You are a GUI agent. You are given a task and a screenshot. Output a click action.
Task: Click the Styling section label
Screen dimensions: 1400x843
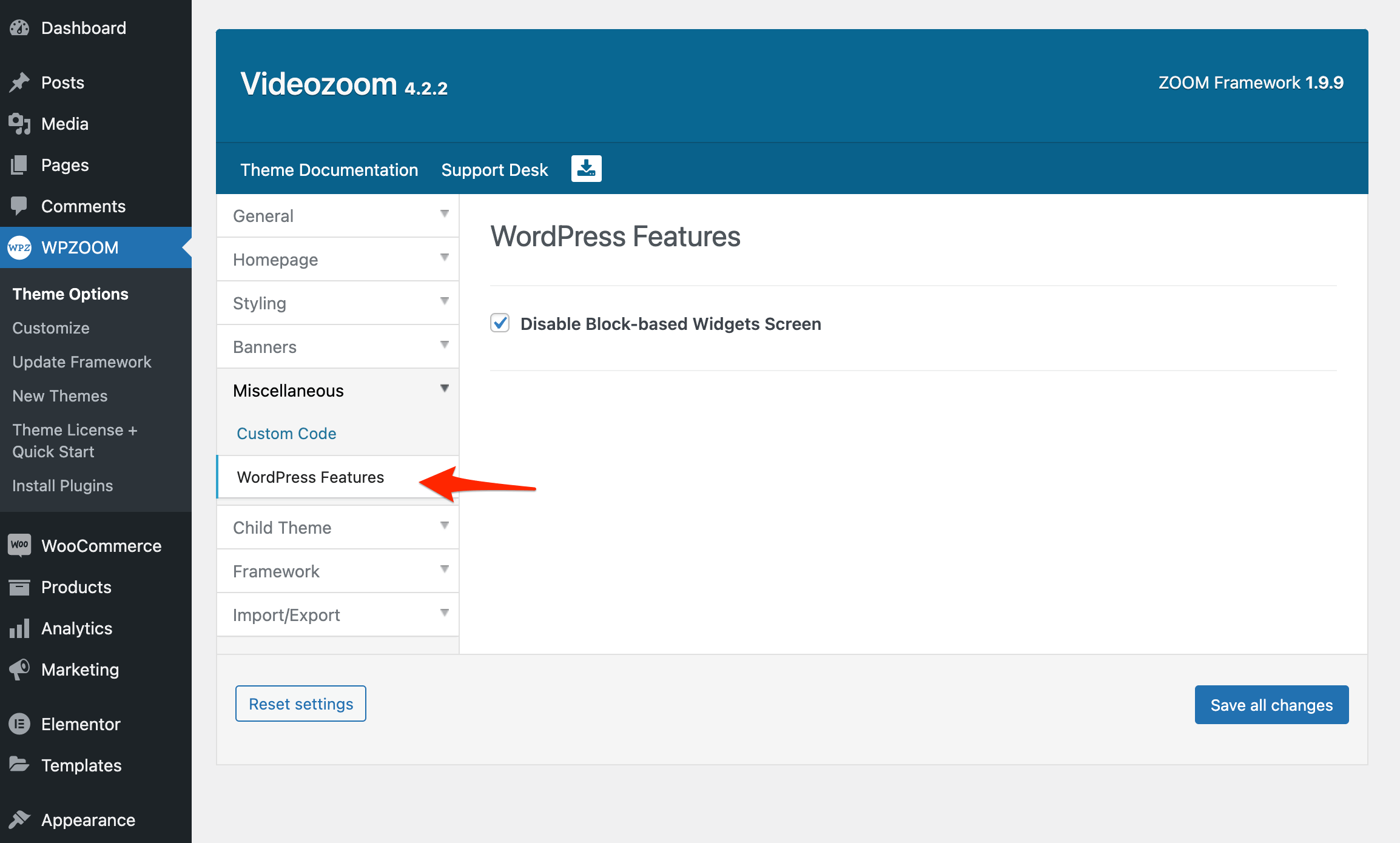tap(260, 303)
